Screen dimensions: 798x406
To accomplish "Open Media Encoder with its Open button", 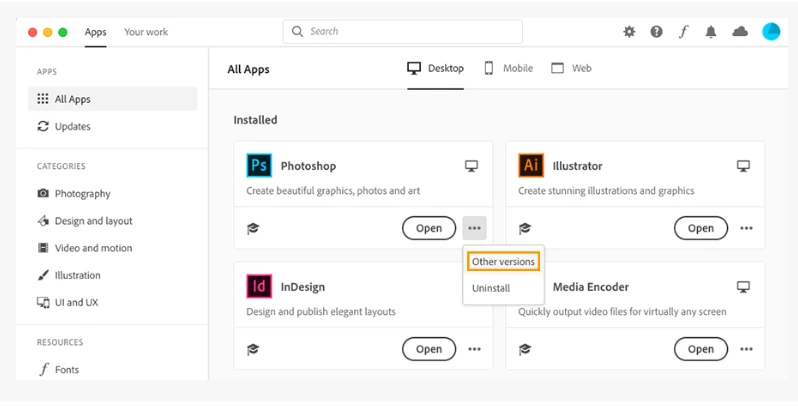I will (x=701, y=349).
